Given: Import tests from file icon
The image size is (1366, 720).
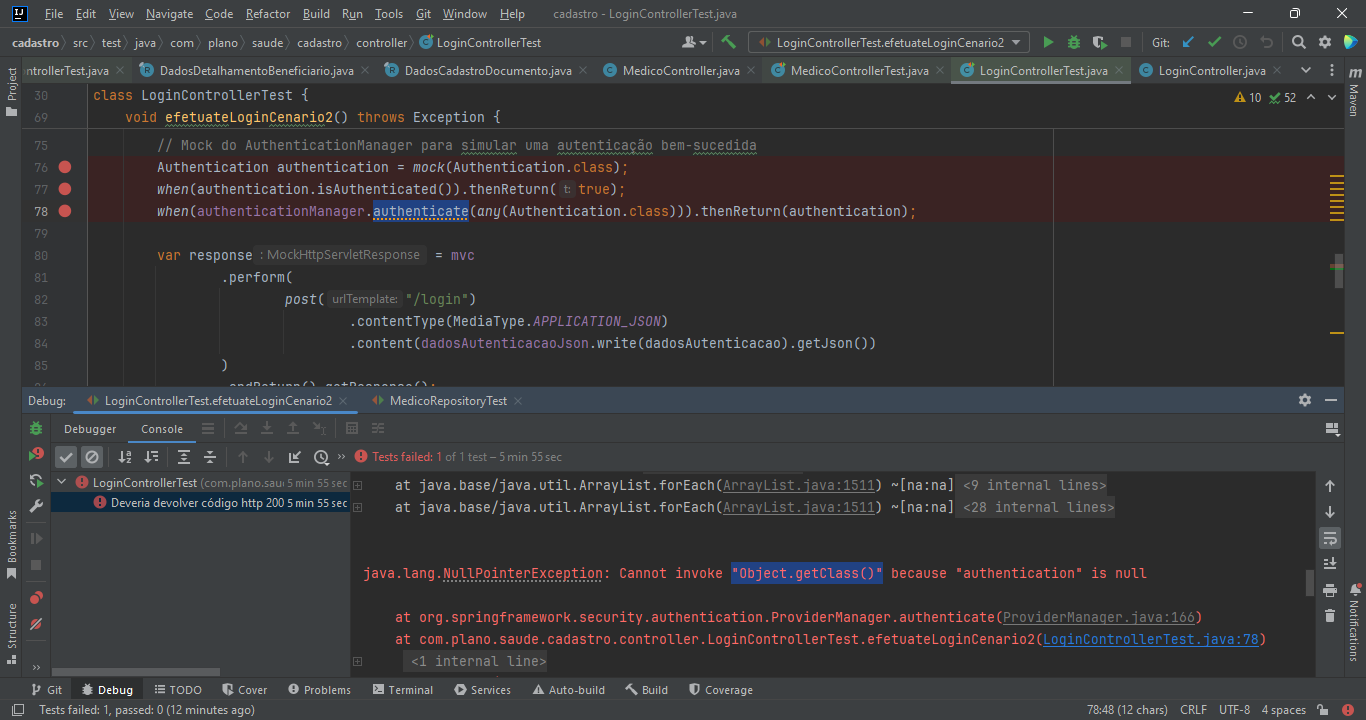Looking at the screenshot, I should pyautogui.click(x=294, y=457).
